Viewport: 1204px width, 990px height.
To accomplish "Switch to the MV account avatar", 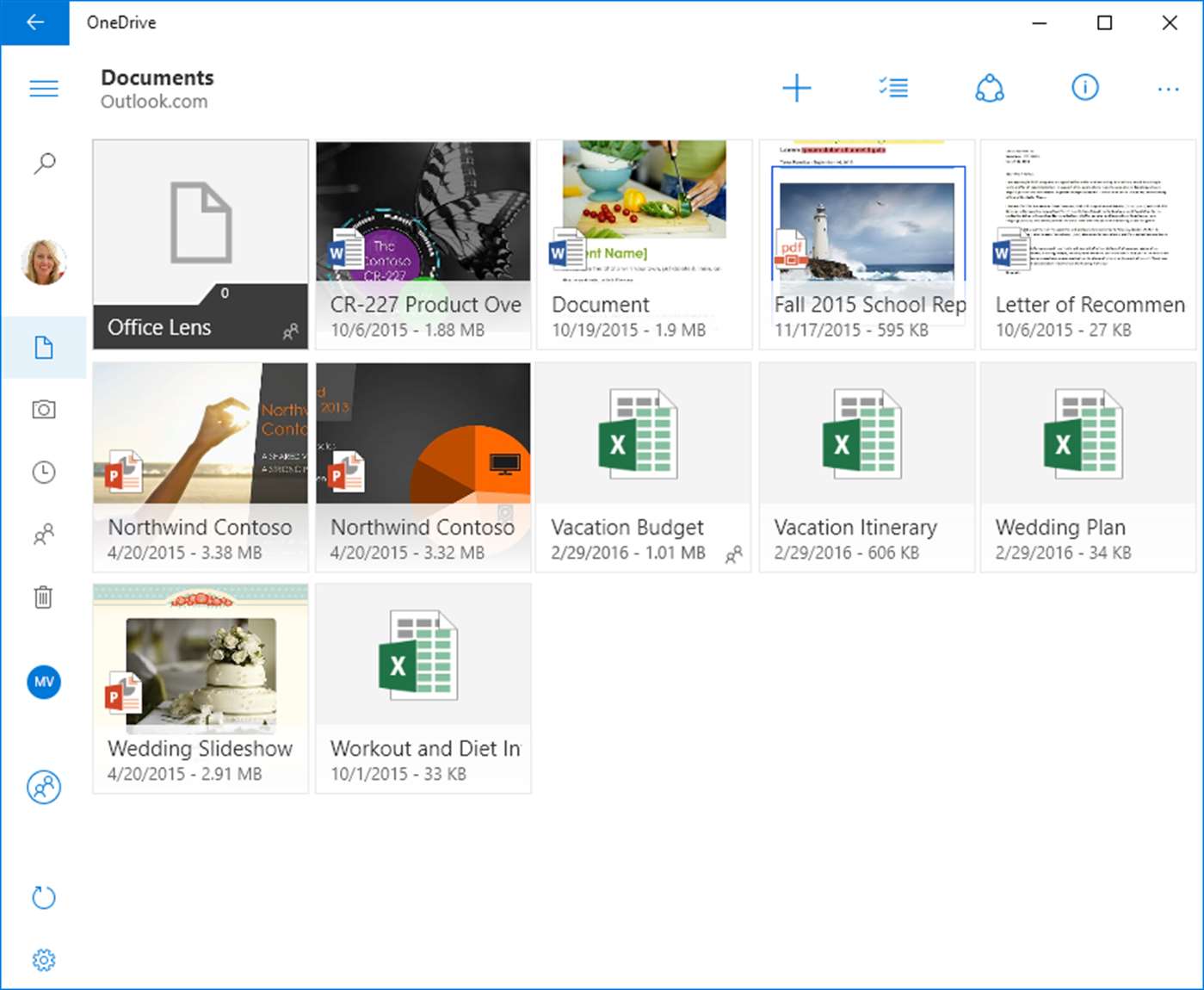I will tap(44, 682).
